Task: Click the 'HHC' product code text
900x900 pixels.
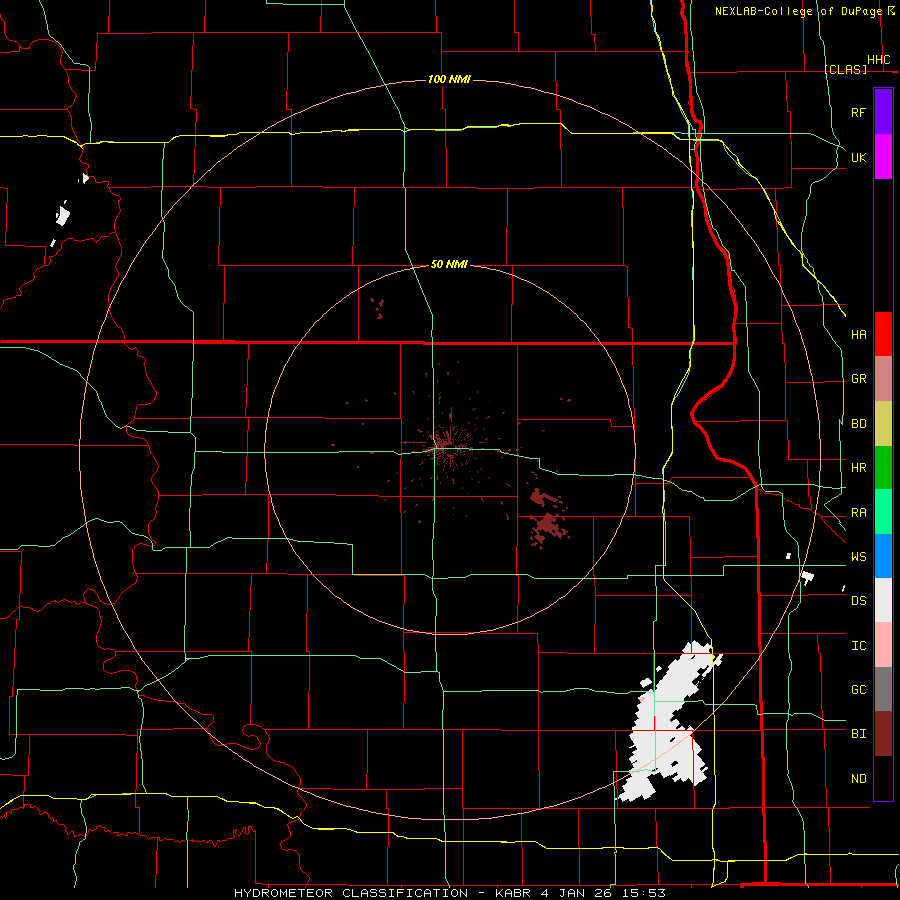Action: point(878,60)
